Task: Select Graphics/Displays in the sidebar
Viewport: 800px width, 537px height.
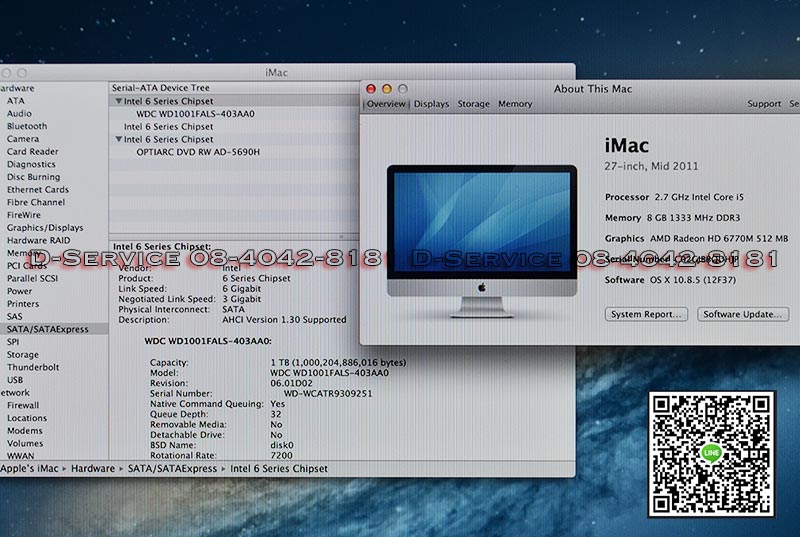Action: (45, 228)
